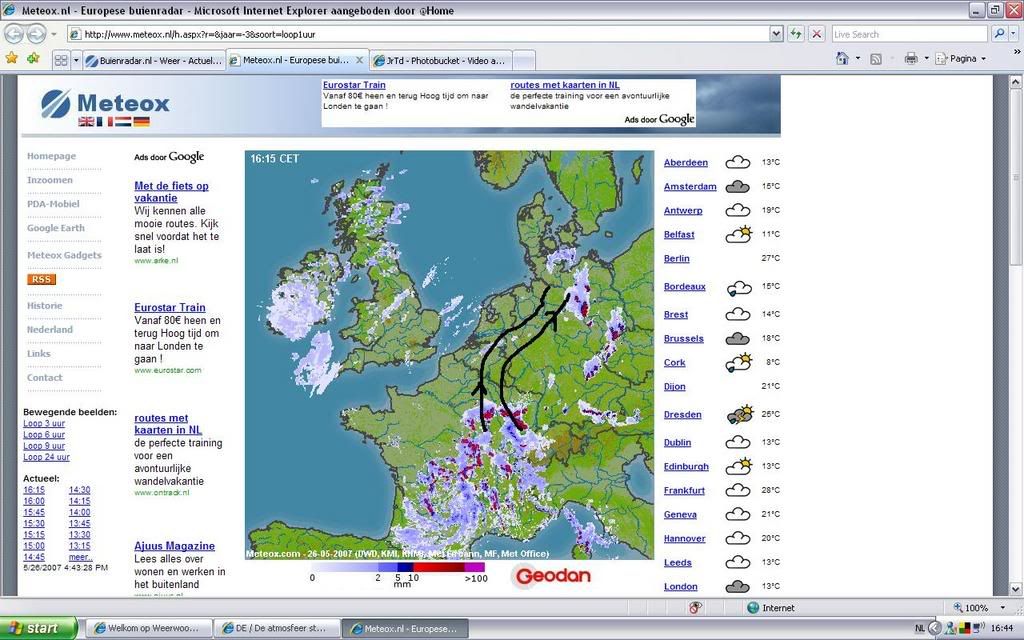Click the page scrollbar down arrow

click(1016, 588)
